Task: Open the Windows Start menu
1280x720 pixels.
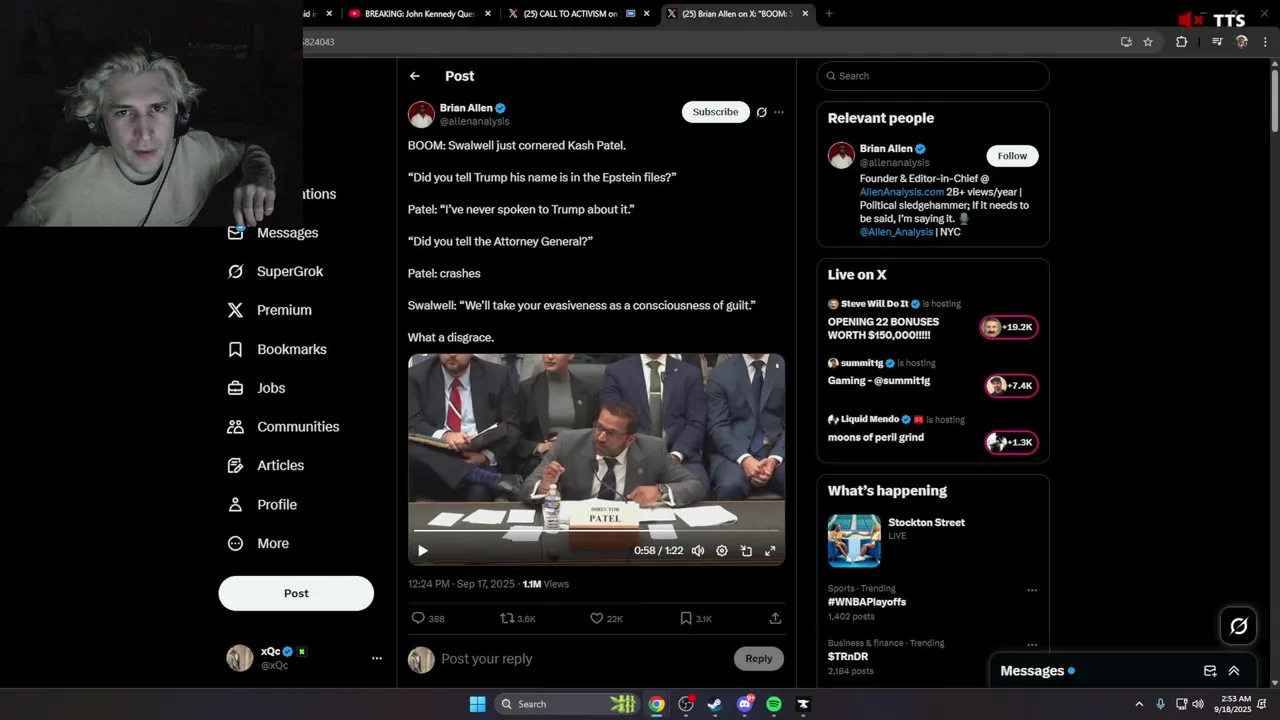Action: 478,704
